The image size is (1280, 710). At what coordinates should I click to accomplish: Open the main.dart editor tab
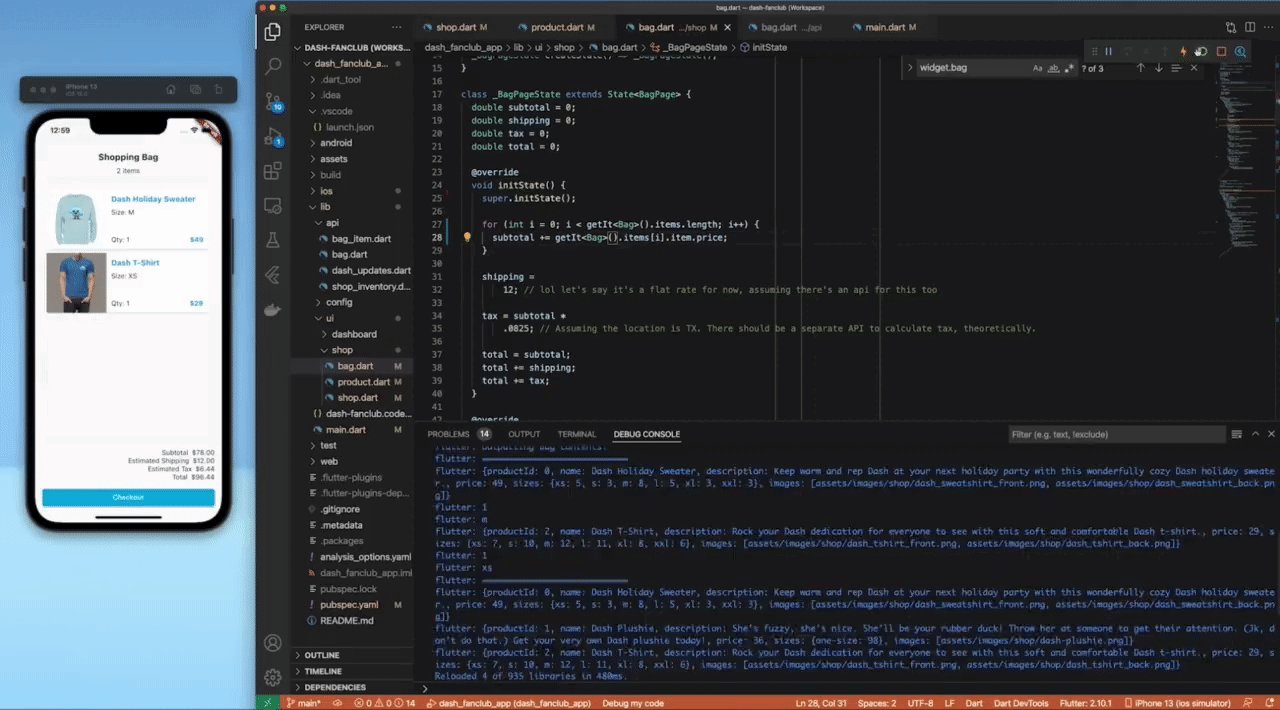tap(884, 27)
